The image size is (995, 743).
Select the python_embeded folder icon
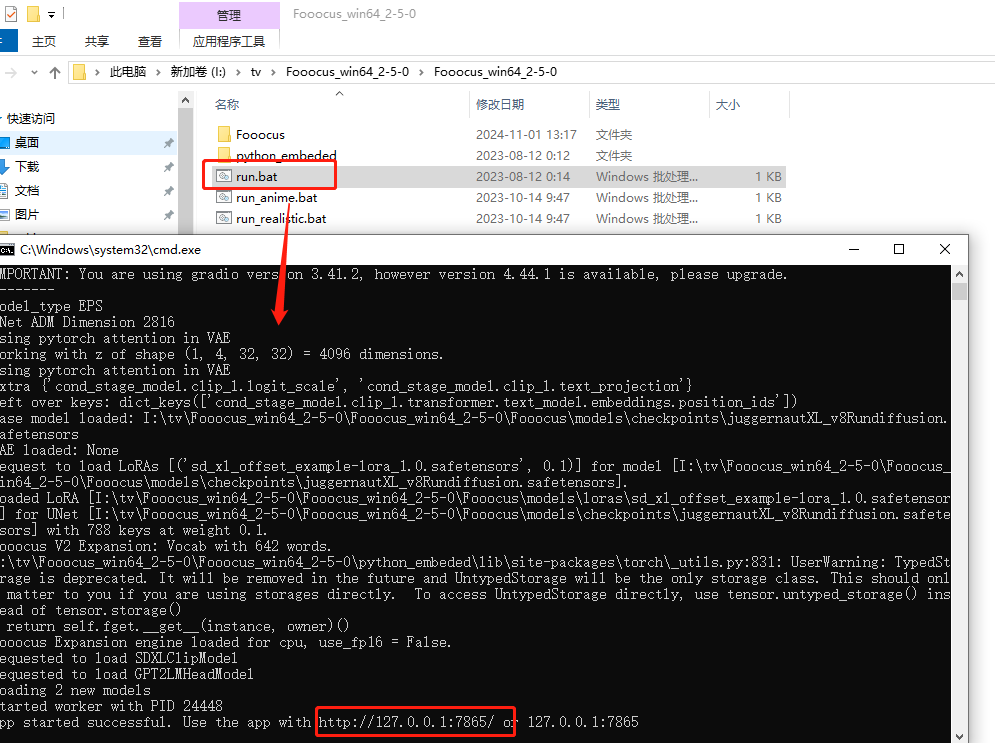[224, 155]
